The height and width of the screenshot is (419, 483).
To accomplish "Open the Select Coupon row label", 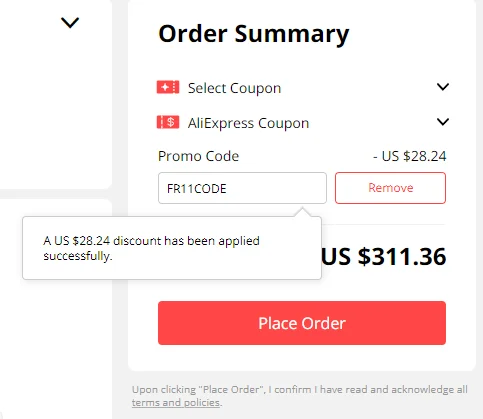I will coord(234,88).
